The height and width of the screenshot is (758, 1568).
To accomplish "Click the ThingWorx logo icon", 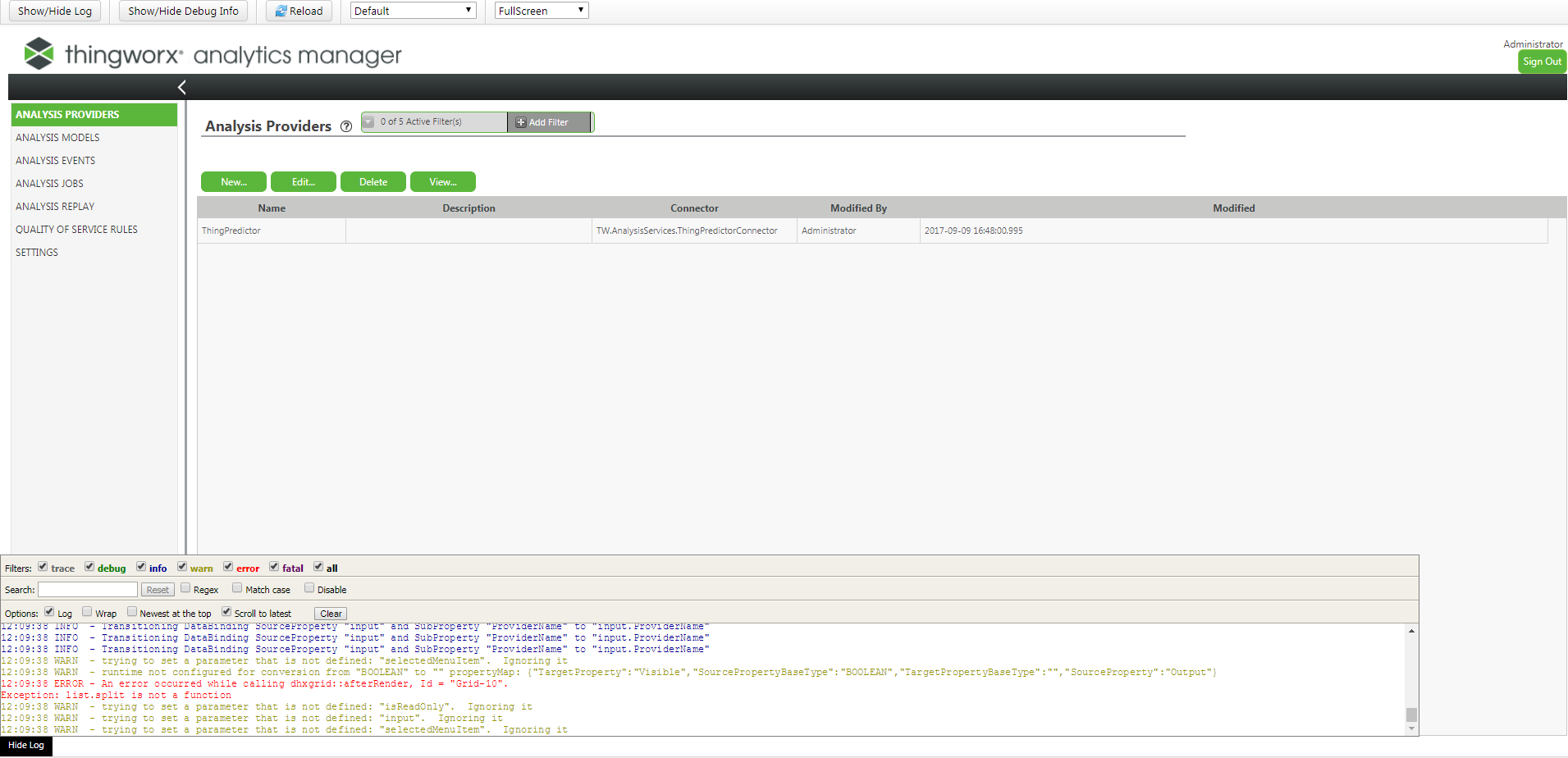I will (39, 53).
